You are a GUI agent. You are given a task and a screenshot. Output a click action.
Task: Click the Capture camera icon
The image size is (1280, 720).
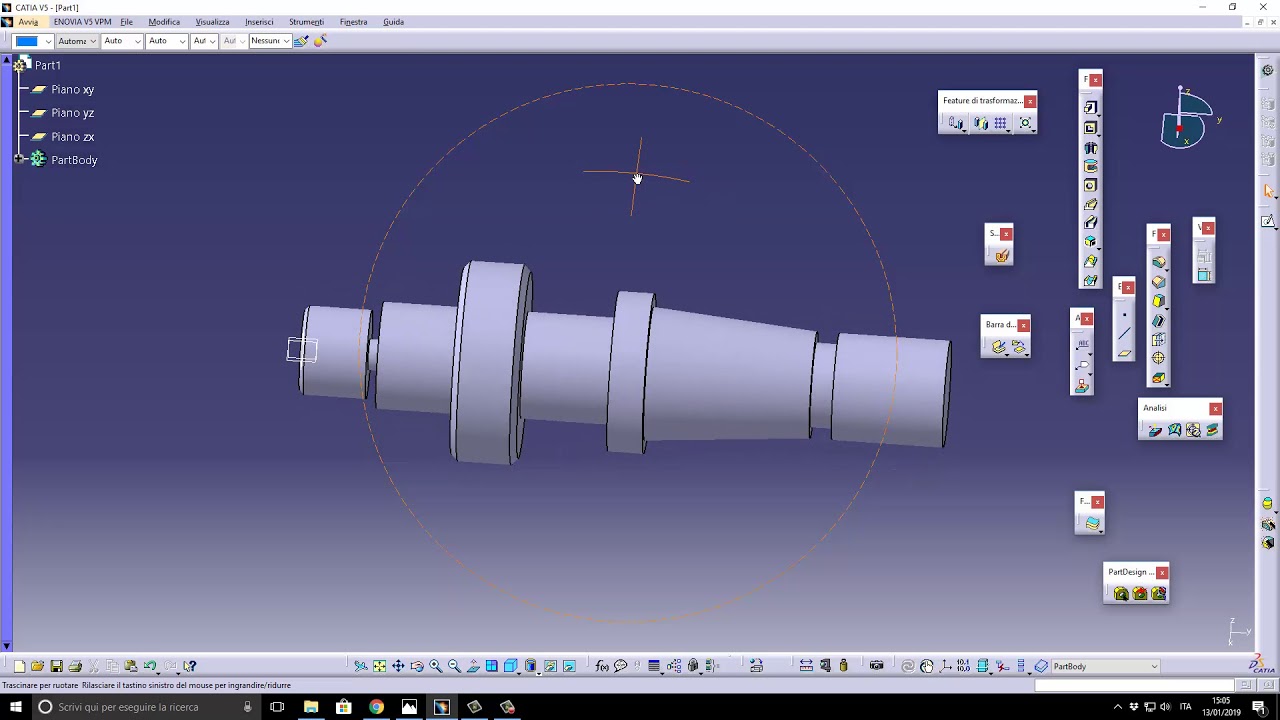coord(877,666)
